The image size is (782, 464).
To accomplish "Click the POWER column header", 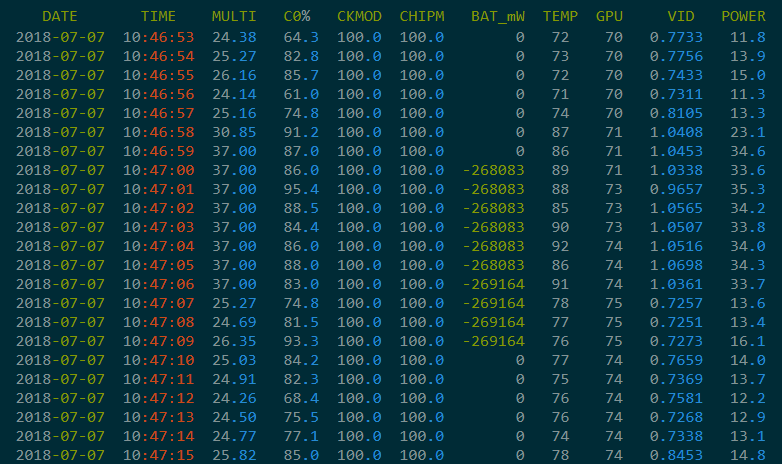I will pos(743,16).
